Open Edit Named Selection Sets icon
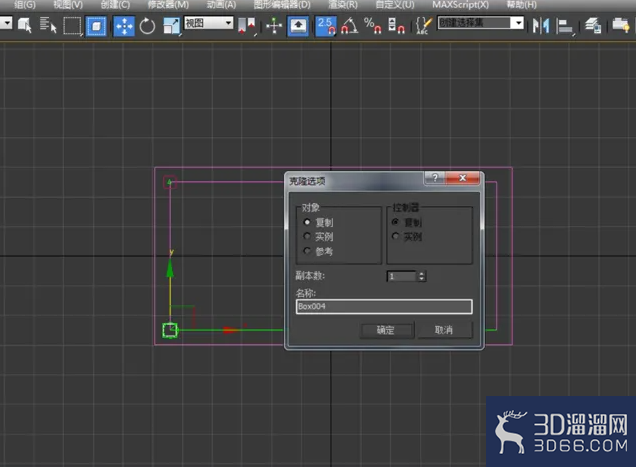Screen dimensions: 636x467 click(x=423, y=26)
